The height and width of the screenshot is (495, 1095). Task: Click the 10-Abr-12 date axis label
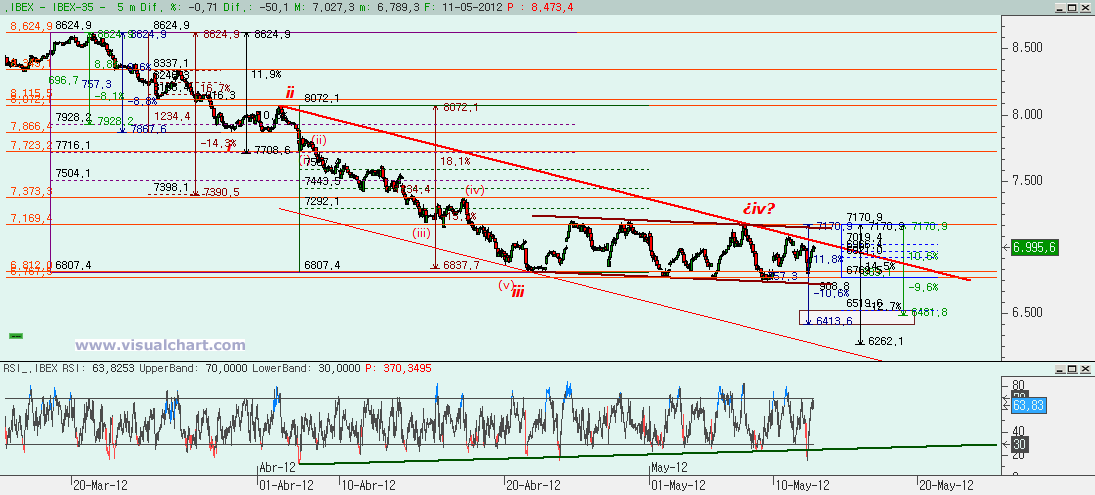coord(368,484)
